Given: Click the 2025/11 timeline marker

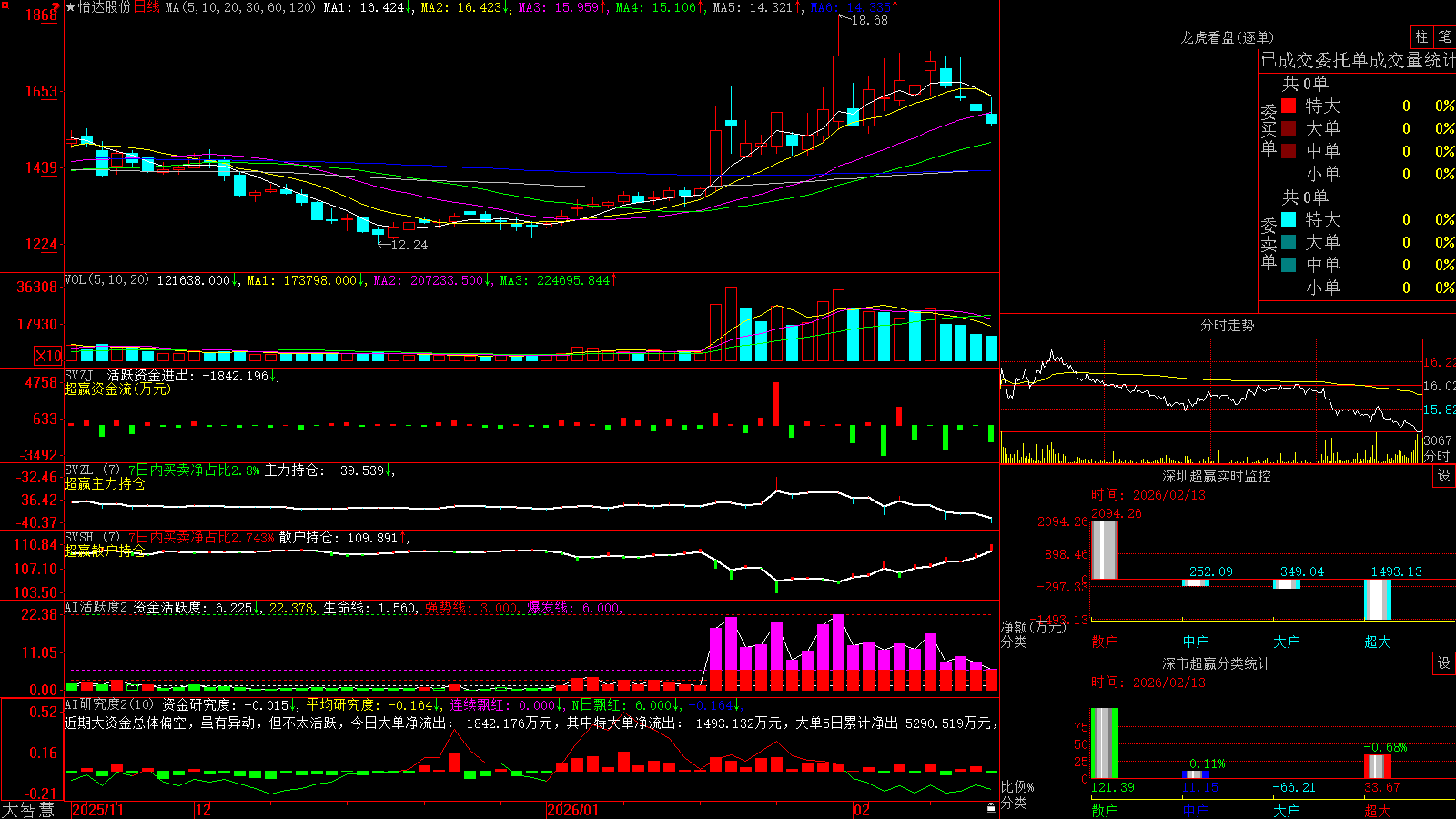Looking at the screenshot, I should tap(97, 810).
